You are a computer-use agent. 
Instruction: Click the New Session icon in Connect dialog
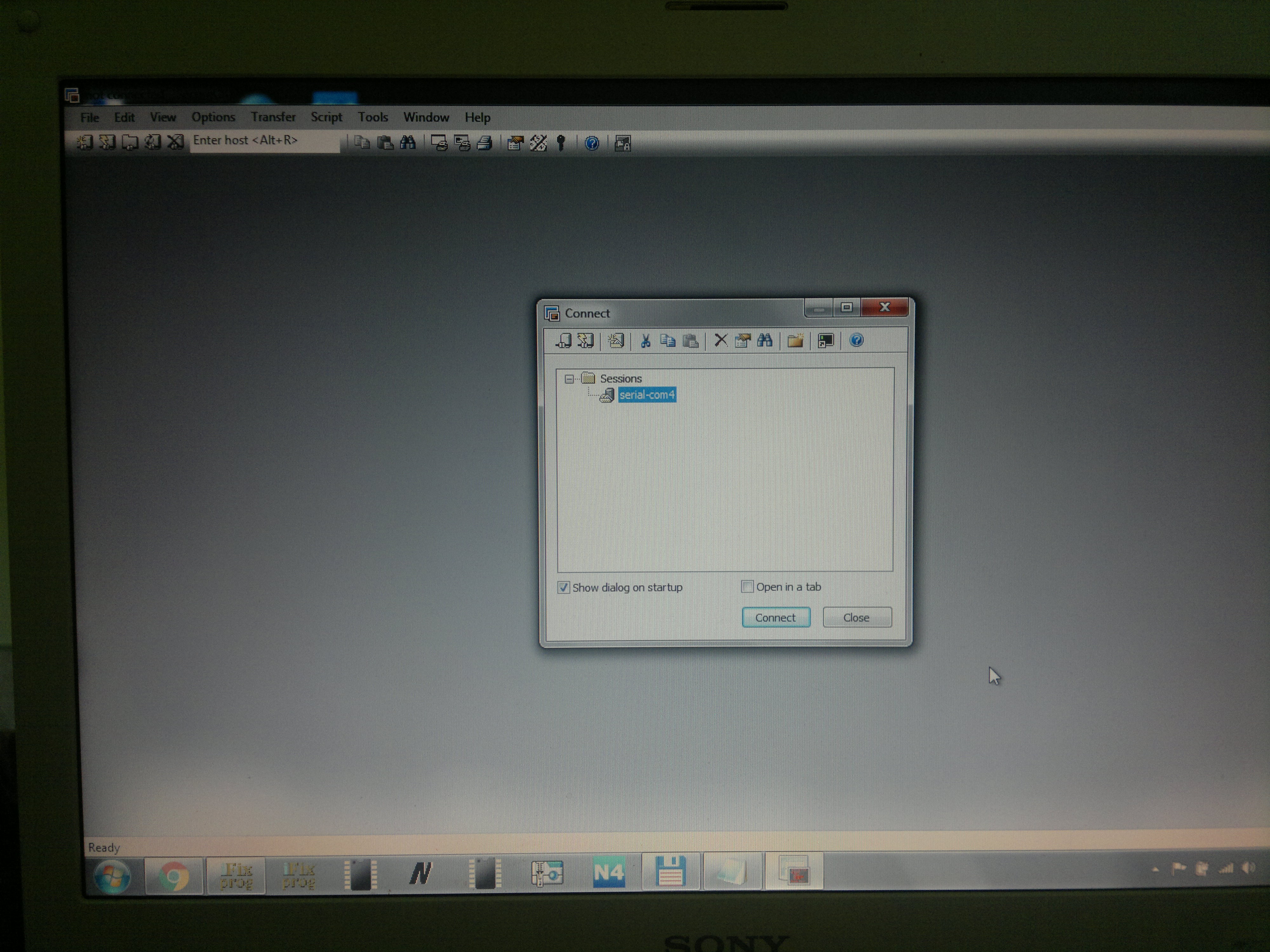(616, 341)
